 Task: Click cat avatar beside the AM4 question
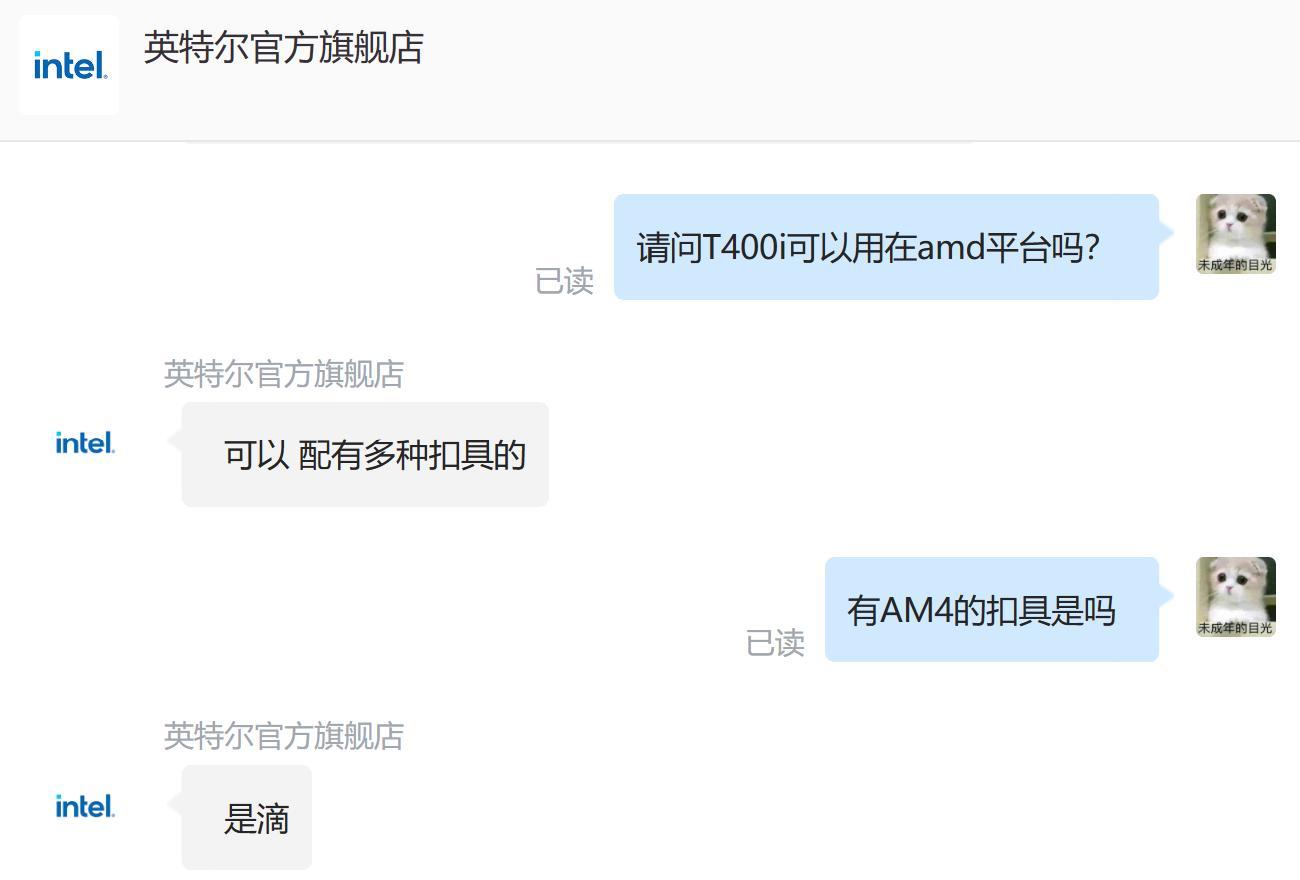point(1236,597)
